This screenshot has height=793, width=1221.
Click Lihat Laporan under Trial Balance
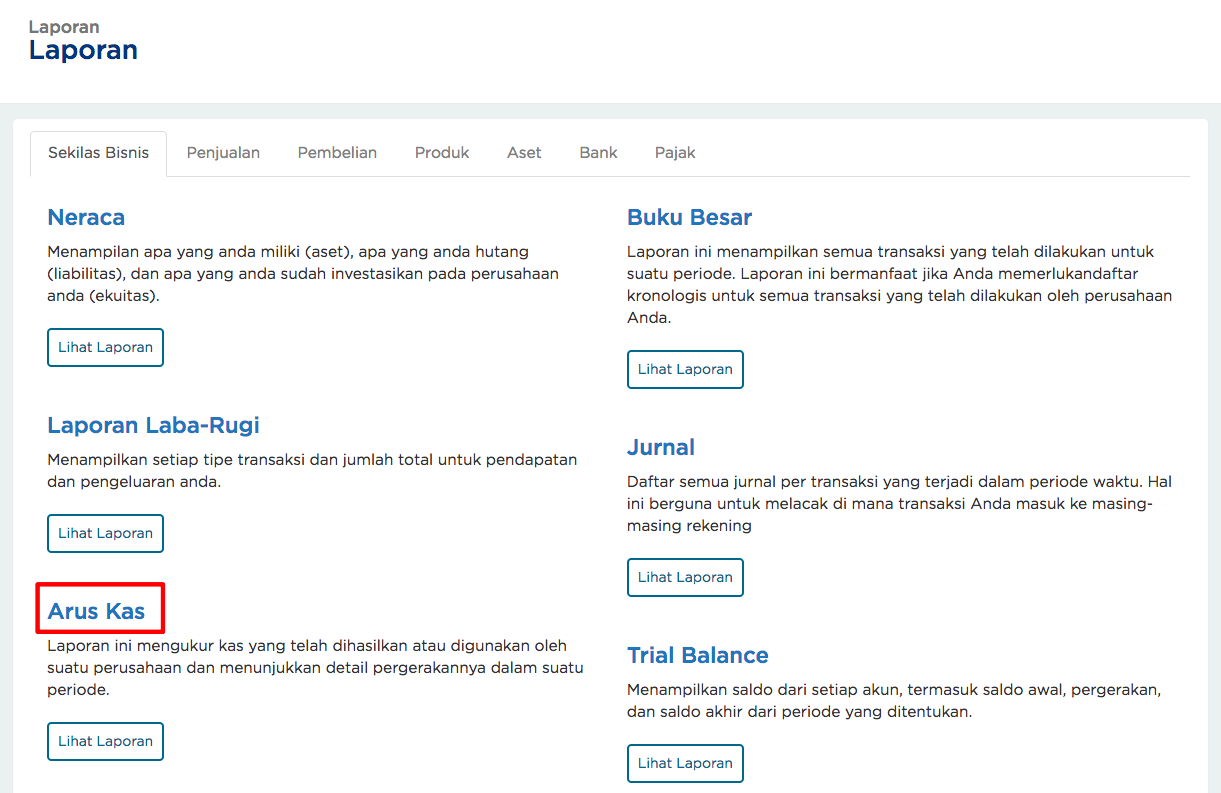coord(685,763)
